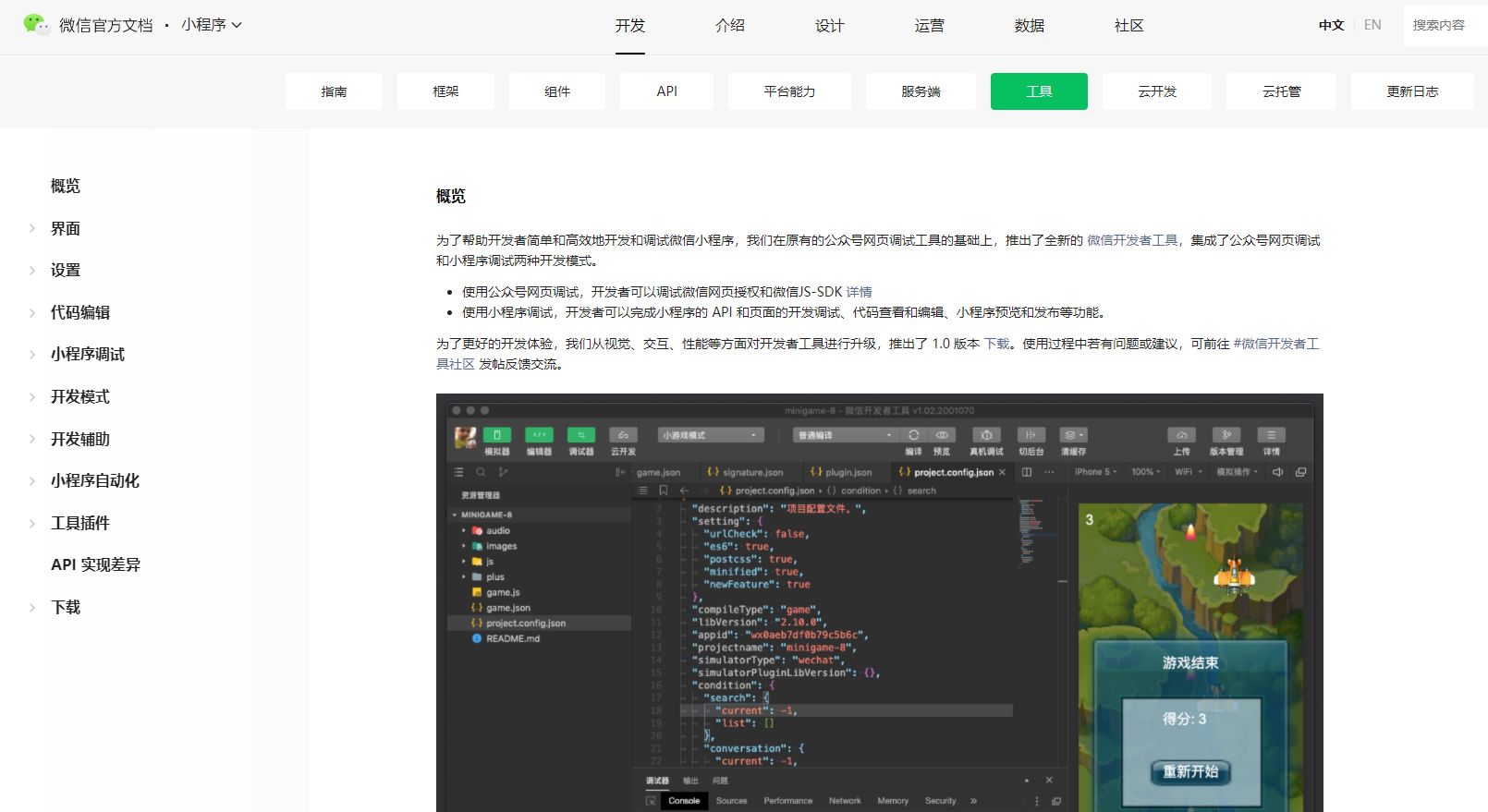Open API 实现差异 in the sidebar
This screenshot has height=812, width=1488.
(x=95, y=564)
